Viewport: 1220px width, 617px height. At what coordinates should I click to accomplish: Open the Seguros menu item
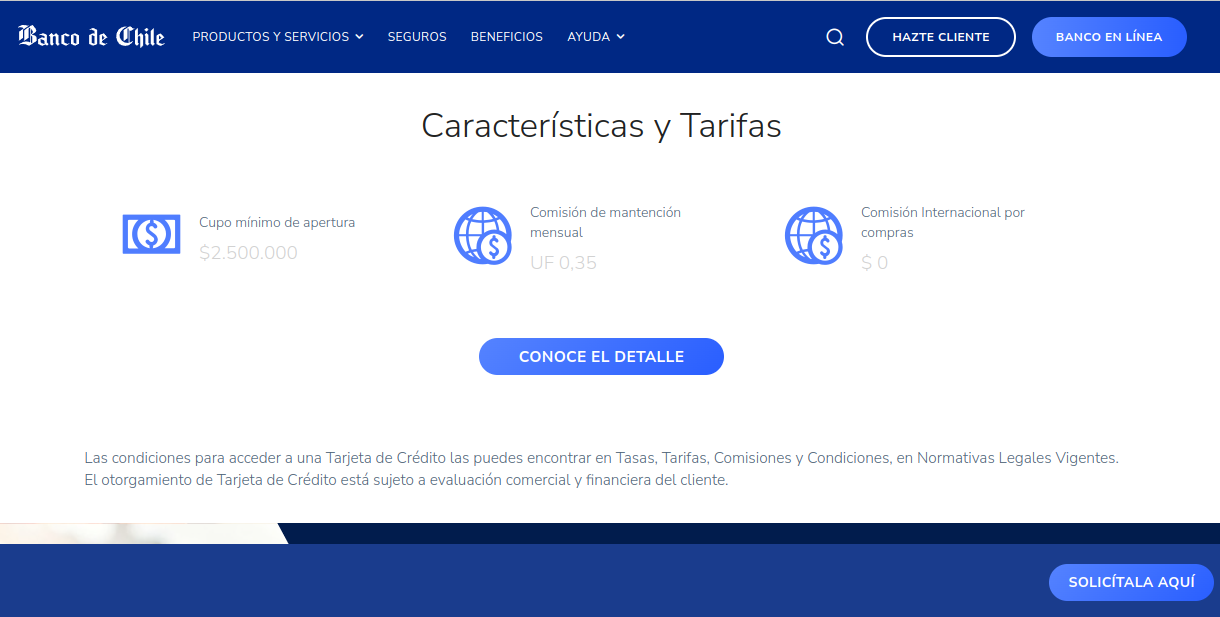tap(417, 37)
